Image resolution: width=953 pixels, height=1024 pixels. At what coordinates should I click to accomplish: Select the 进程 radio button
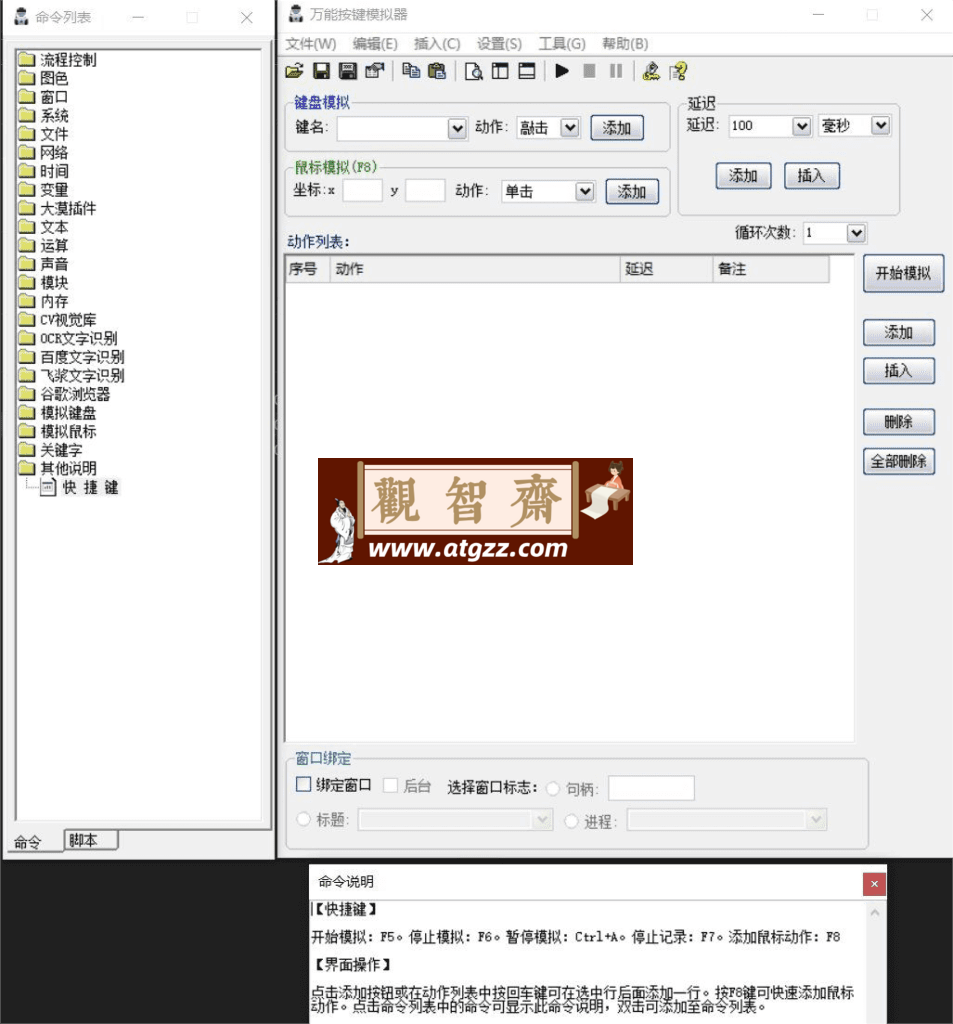[572, 820]
